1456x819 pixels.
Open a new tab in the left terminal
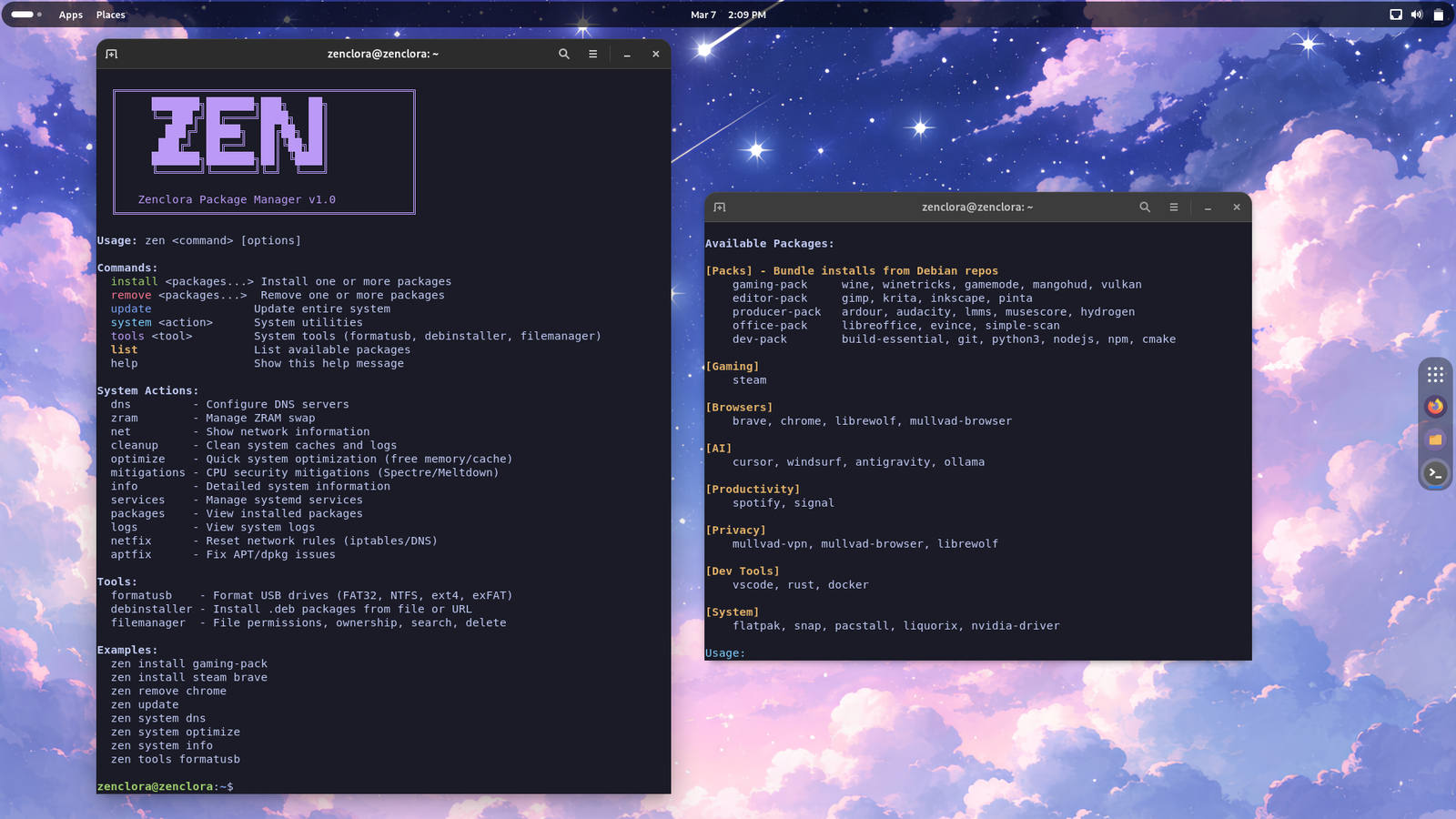(x=111, y=54)
